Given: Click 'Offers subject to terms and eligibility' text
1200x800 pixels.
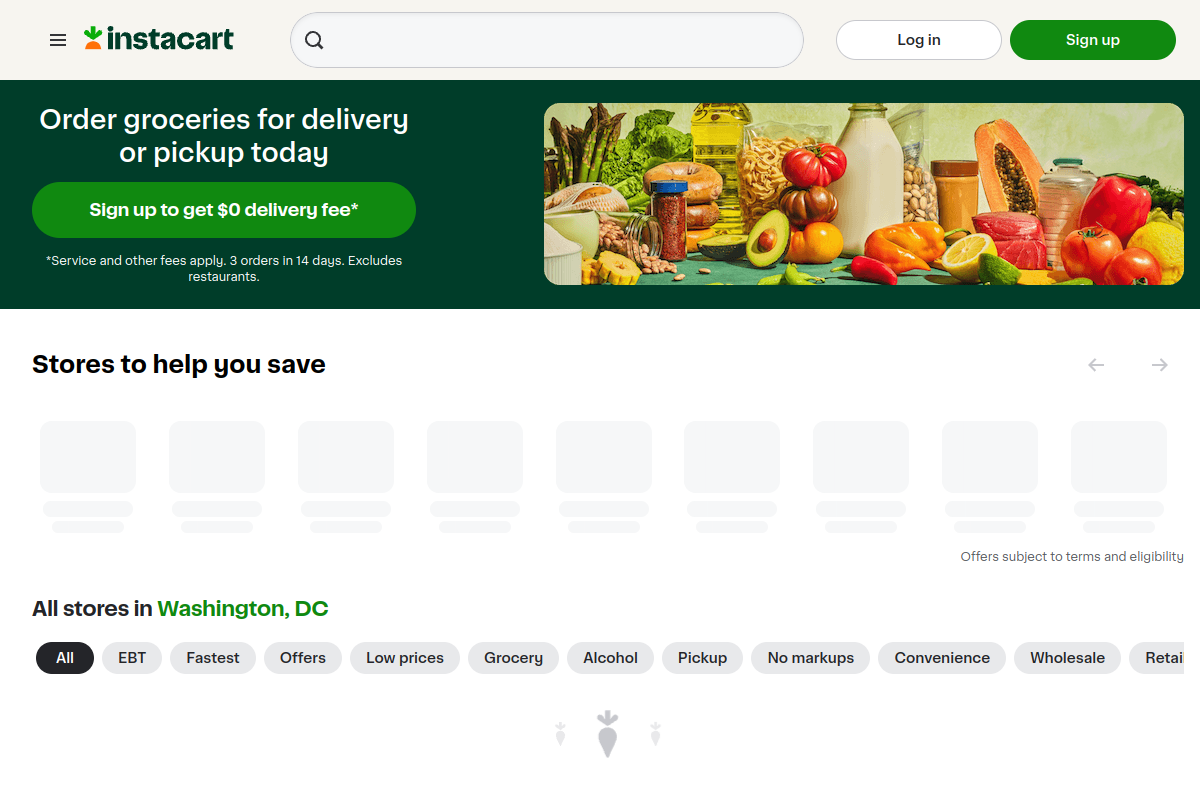Looking at the screenshot, I should [1072, 556].
